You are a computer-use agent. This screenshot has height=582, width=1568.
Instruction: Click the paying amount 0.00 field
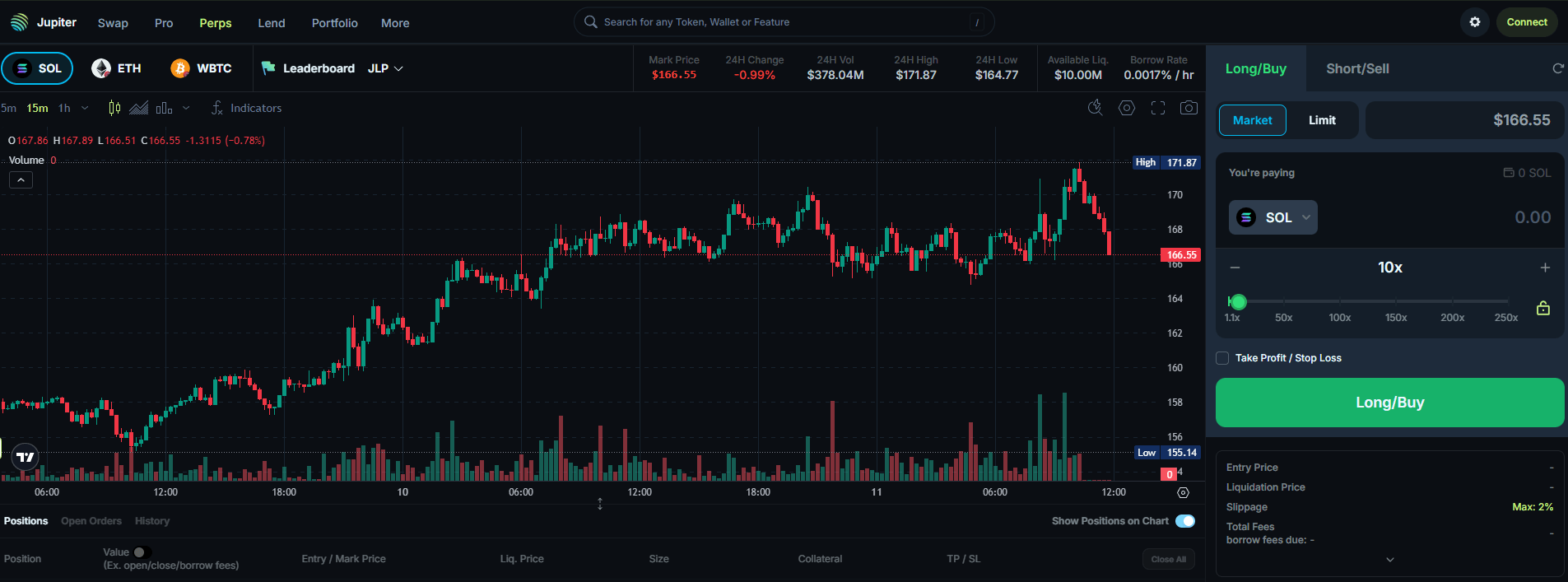click(x=1533, y=217)
